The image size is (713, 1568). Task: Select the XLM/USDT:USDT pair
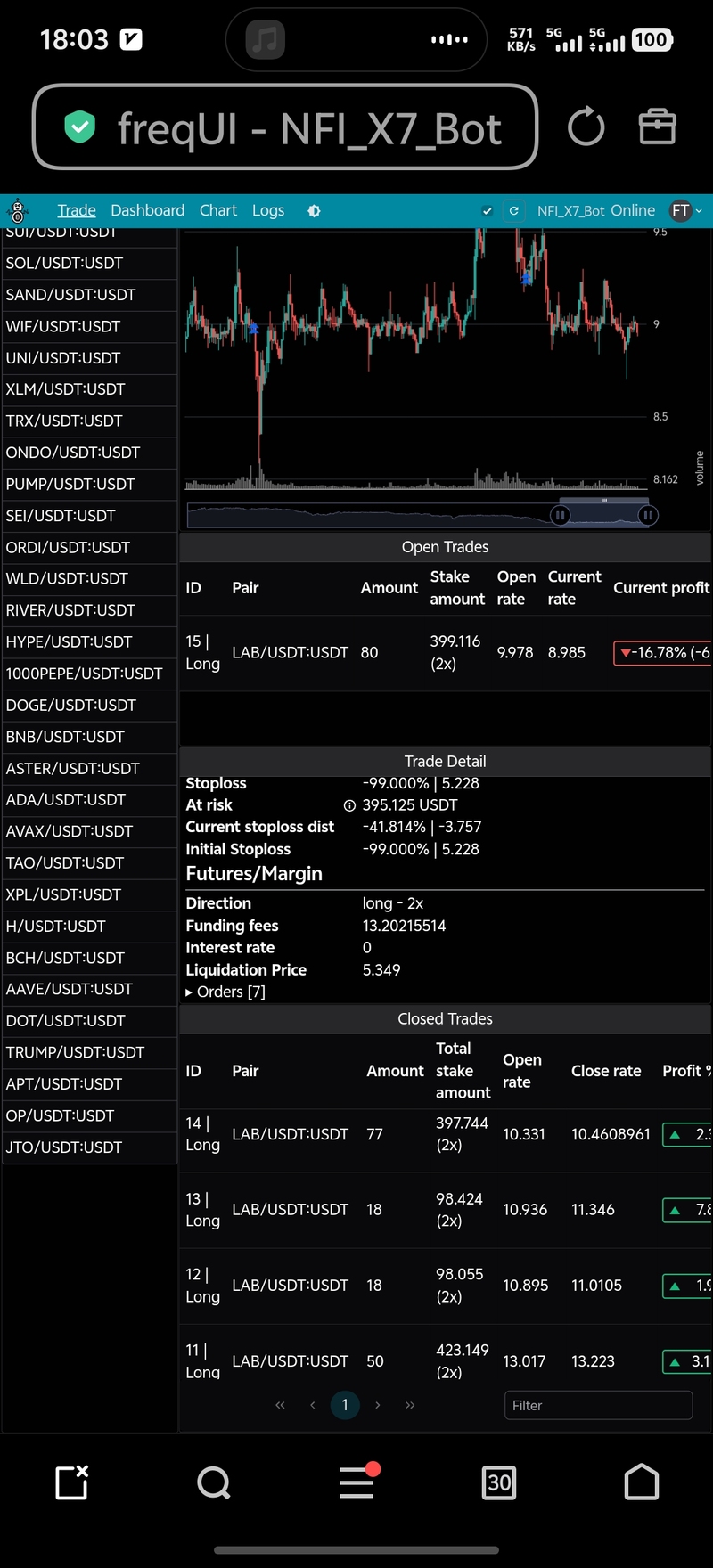pos(89,389)
